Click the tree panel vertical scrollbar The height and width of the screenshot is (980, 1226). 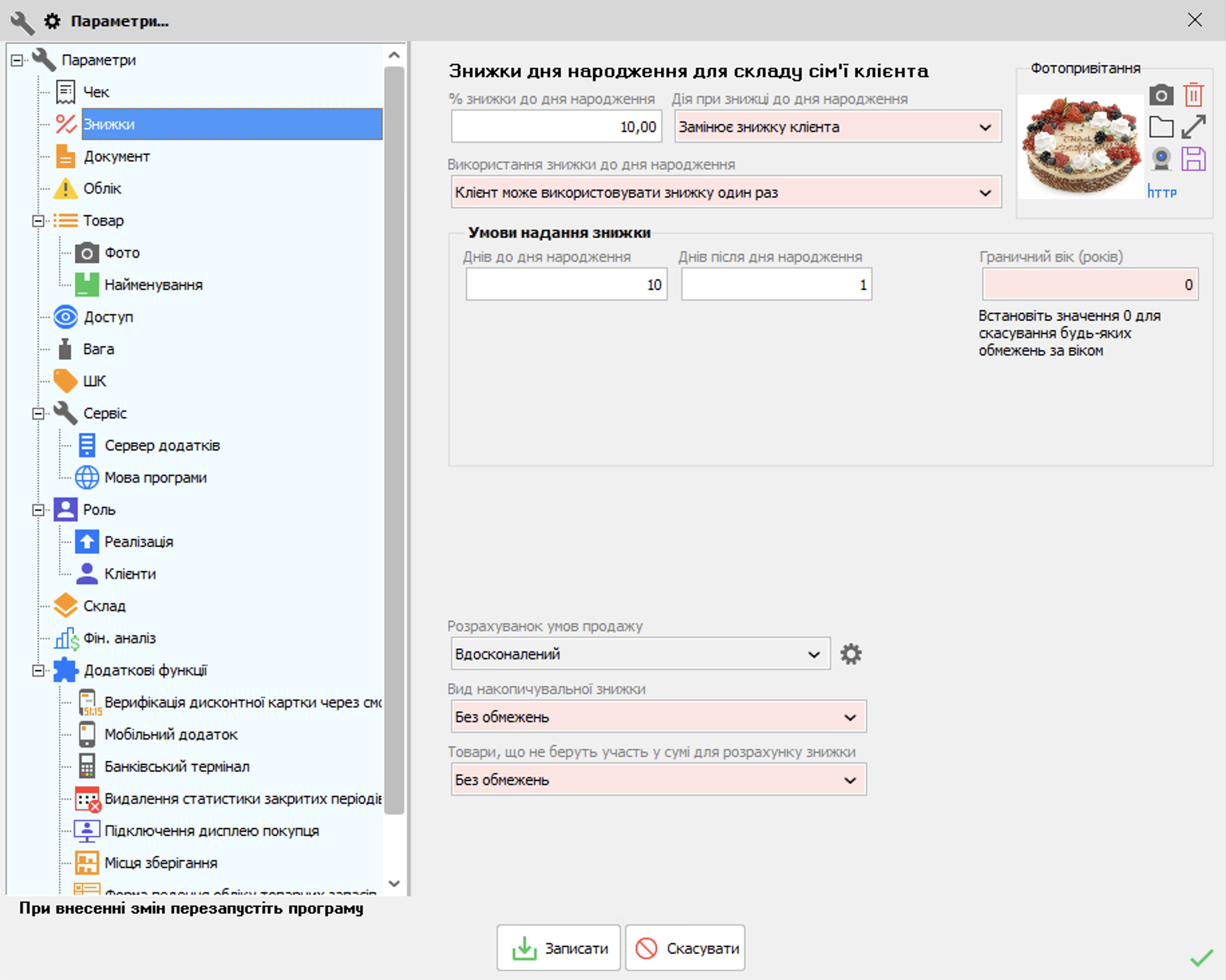[394, 440]
